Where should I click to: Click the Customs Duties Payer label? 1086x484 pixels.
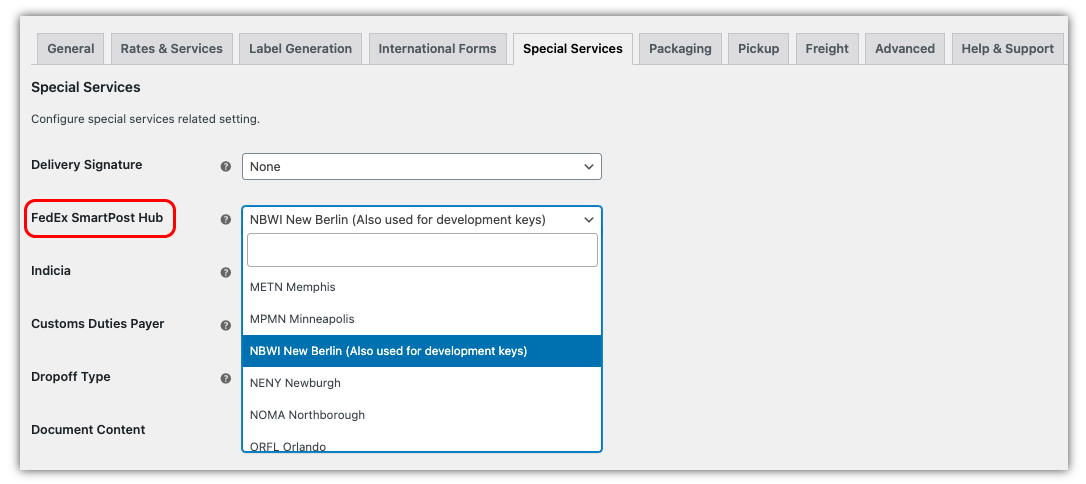pos(98,323)
